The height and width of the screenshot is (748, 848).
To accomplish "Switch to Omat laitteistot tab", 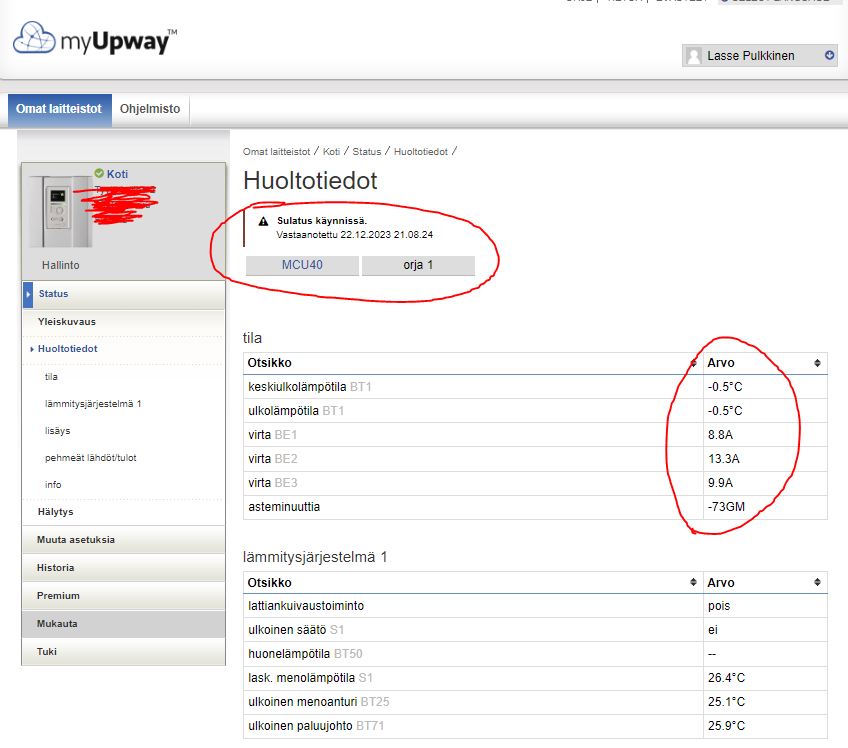I will (x=59, y=109).
